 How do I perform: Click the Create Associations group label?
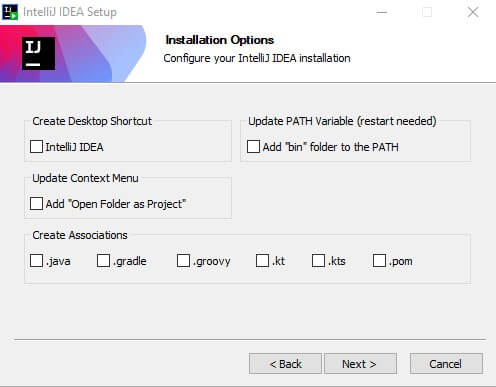point(80,235)
